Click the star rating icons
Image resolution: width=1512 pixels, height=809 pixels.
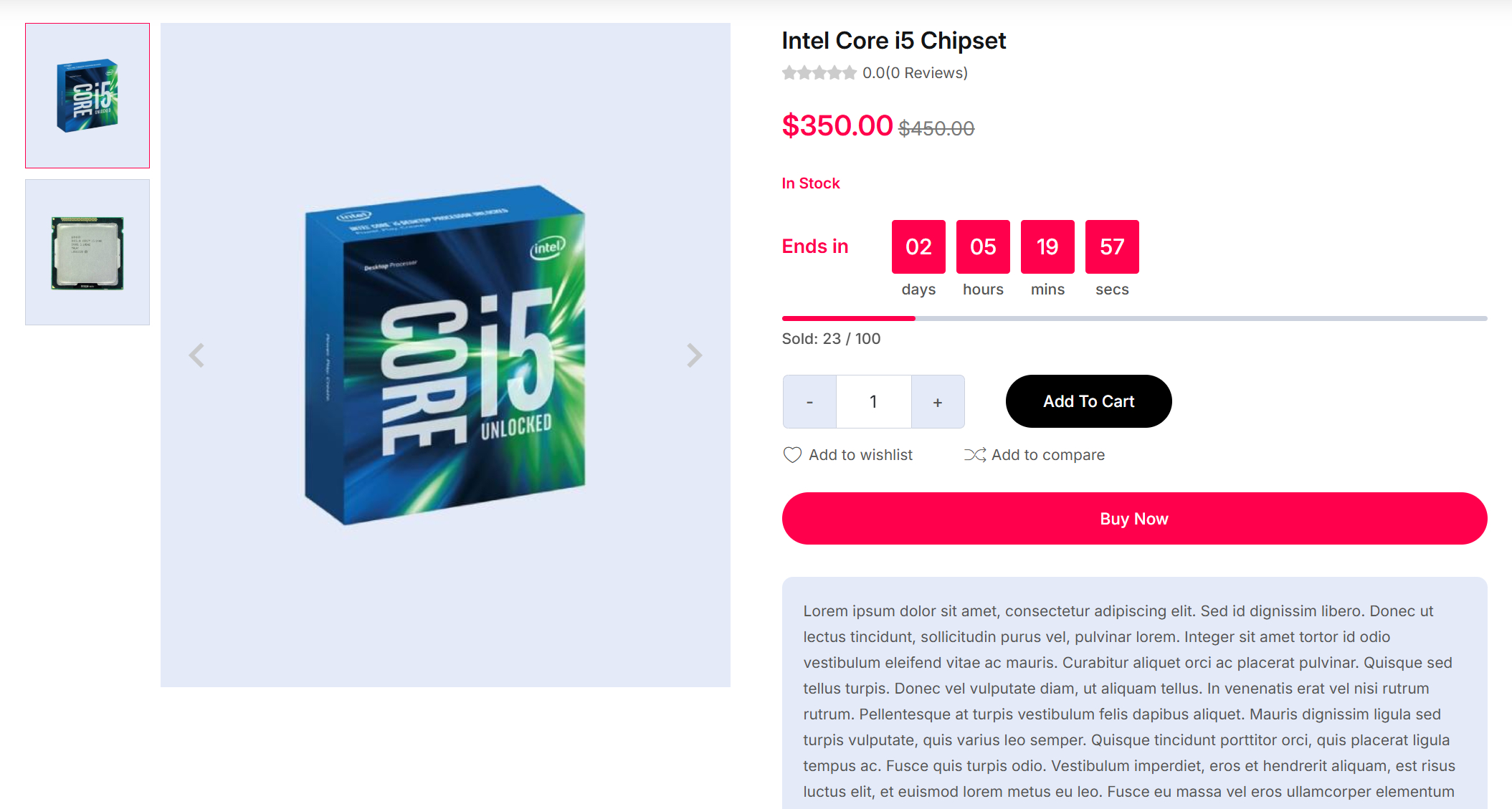pyautogui.click(x=819, y=73)
